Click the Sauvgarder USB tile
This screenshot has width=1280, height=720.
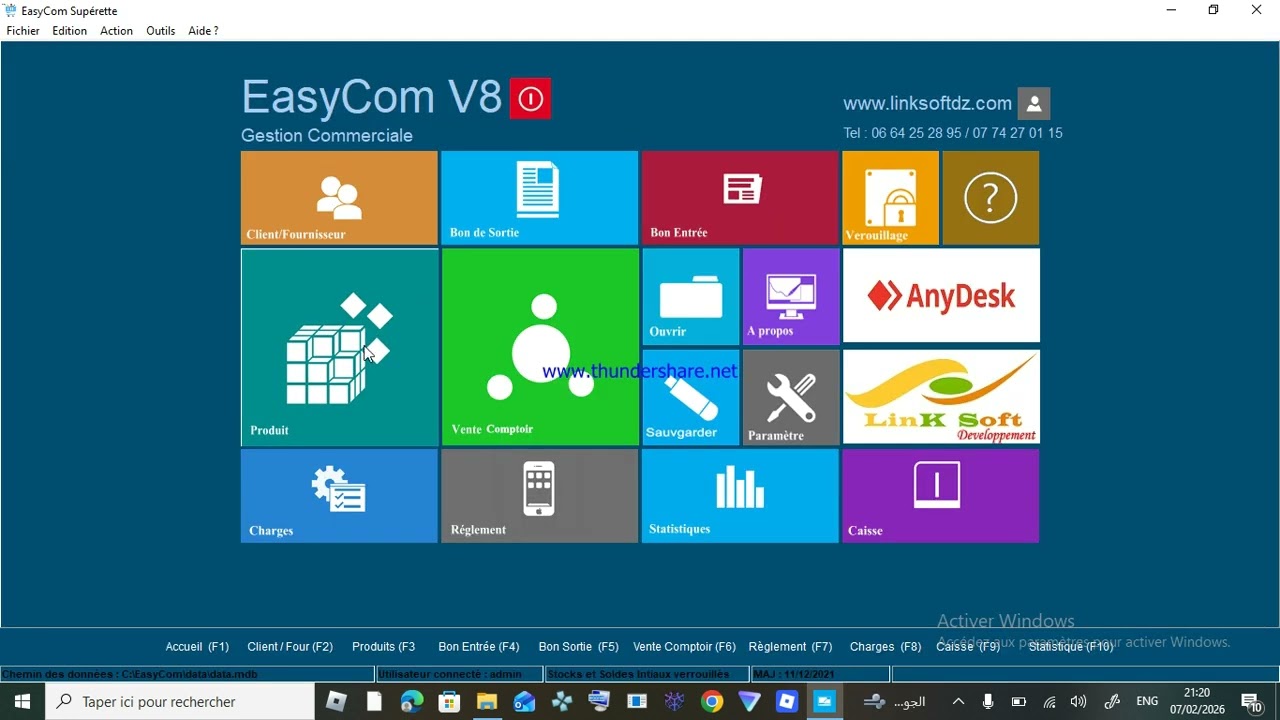tap(691, 397)
